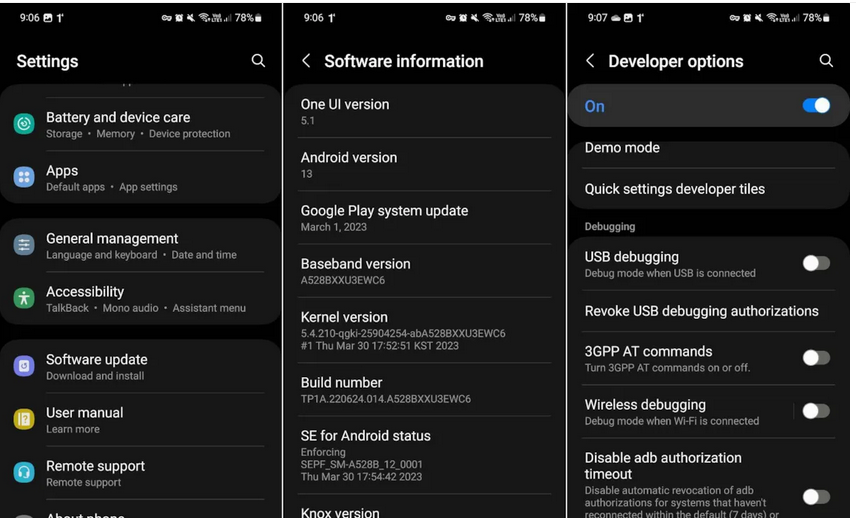Enable 3GPP AT commands toggle
856x518 pixels.
pos(816,358)
